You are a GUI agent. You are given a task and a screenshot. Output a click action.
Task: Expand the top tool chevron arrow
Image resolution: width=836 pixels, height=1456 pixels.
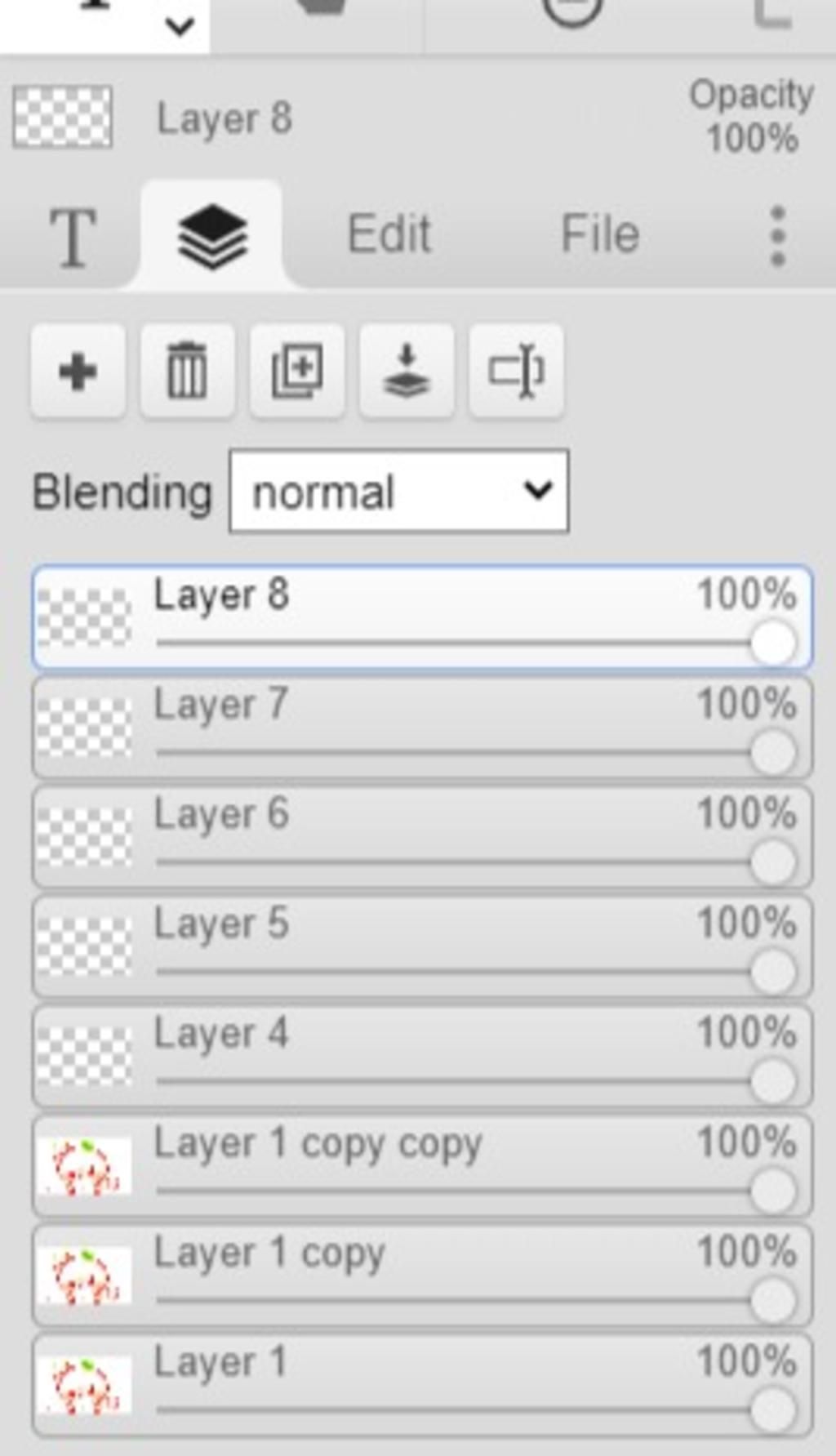point(179,27)
